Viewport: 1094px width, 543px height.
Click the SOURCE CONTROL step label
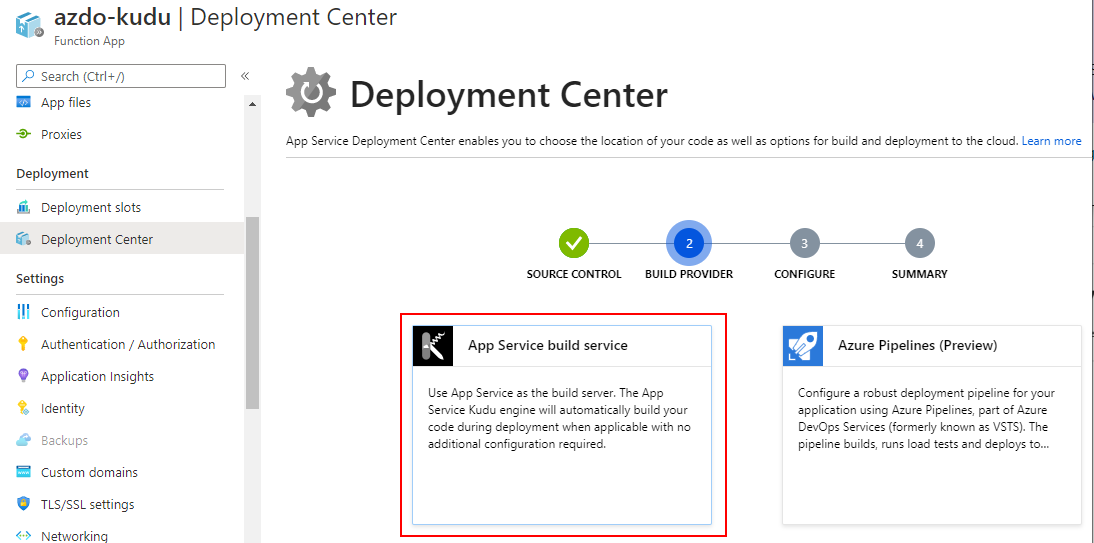point(574,274)
